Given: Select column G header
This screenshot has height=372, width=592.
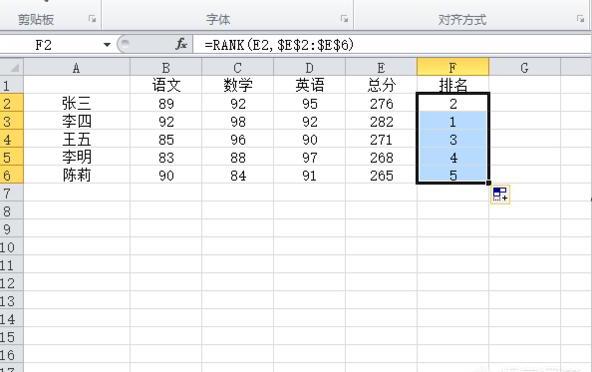Looking at the screenshot, I should point(524,68).
